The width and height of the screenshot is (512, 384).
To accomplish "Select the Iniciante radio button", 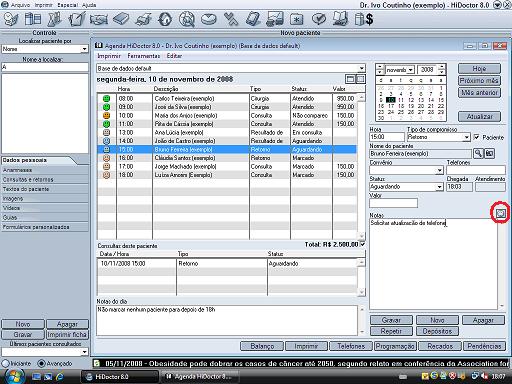I will point(5,363).
